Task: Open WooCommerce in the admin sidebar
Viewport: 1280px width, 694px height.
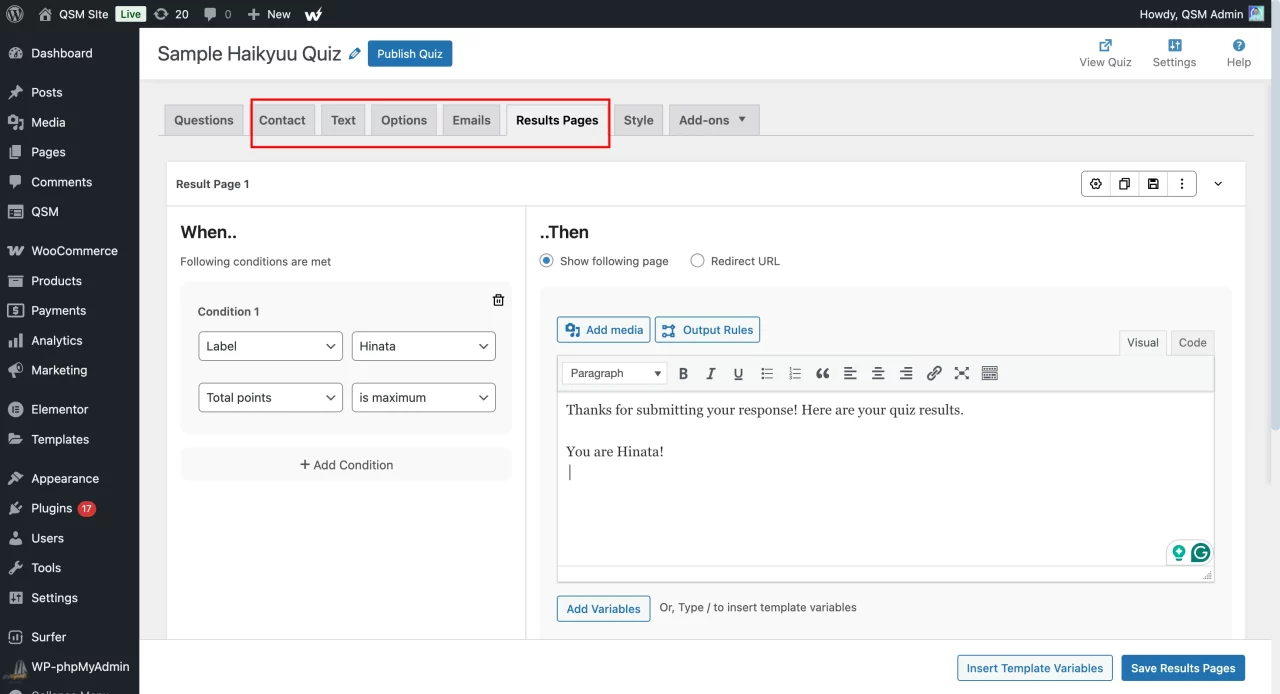Action: [x=74, y=251]
